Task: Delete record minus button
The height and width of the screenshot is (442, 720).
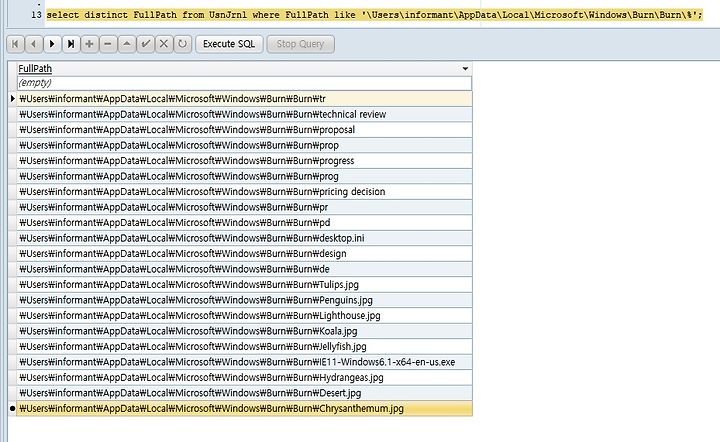Action: click(108, 44)
